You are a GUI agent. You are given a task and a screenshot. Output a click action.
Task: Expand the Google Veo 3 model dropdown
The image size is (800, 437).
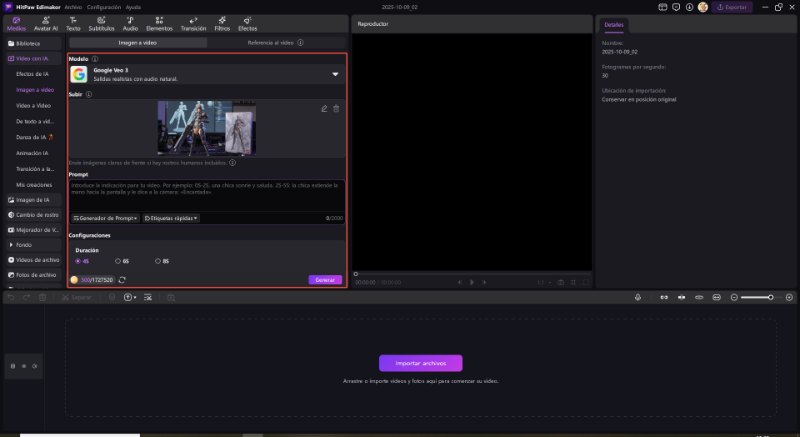[335, 74]
